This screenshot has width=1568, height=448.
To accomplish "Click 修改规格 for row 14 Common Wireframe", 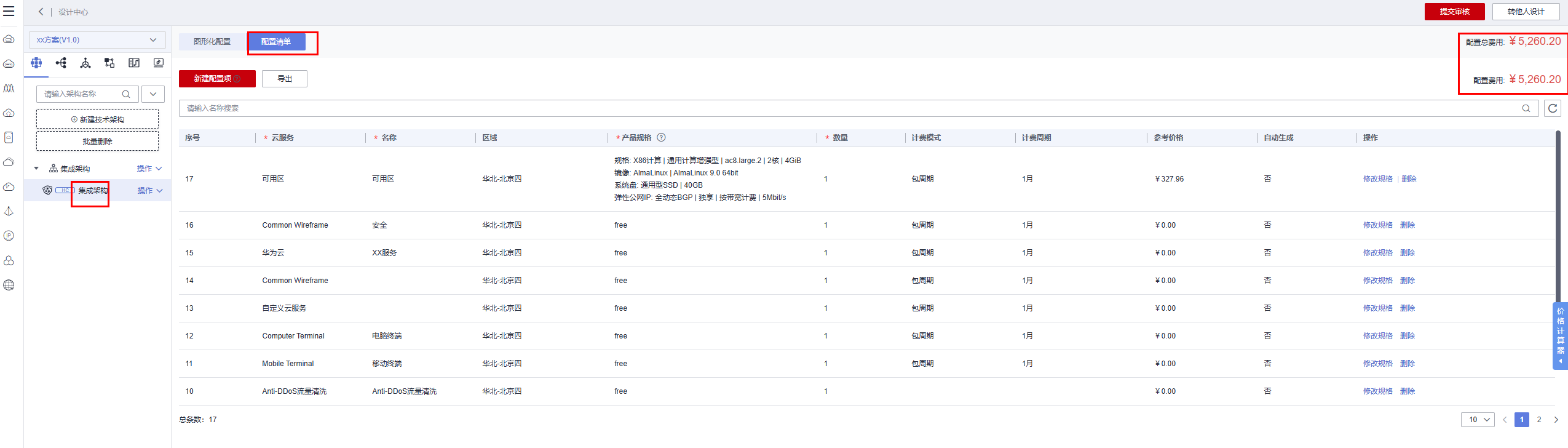I will coord(1378,281).
